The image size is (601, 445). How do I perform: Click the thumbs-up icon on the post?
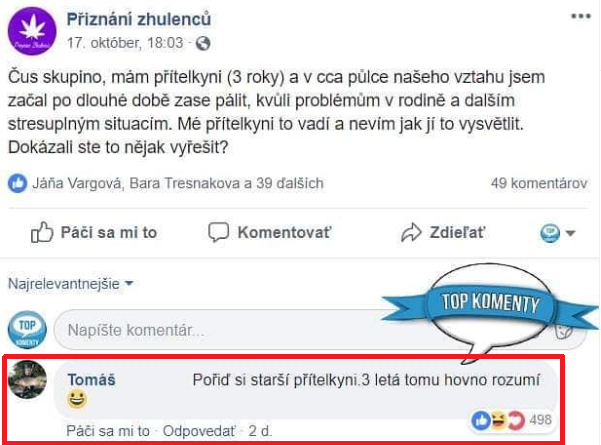coord(42,233)
